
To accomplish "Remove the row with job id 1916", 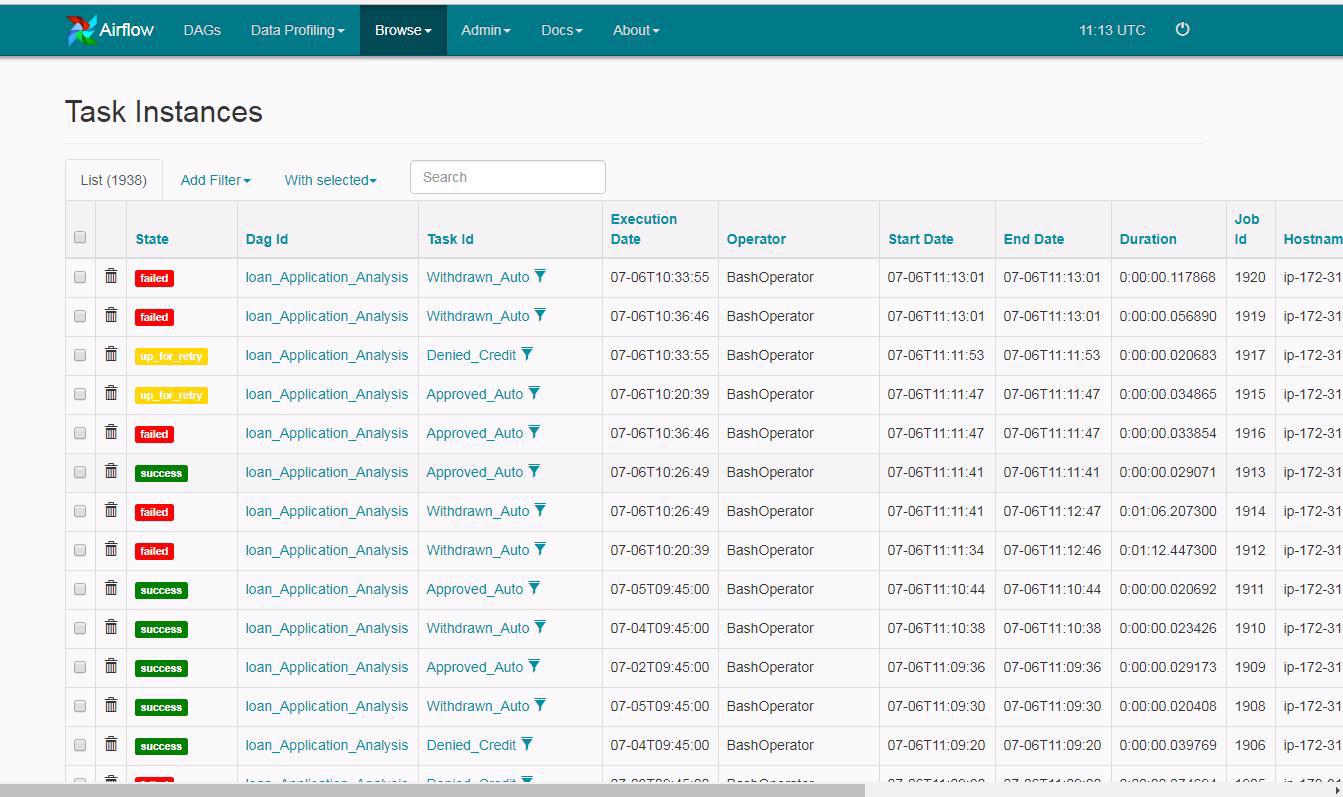I will click(x=111, y=432).
